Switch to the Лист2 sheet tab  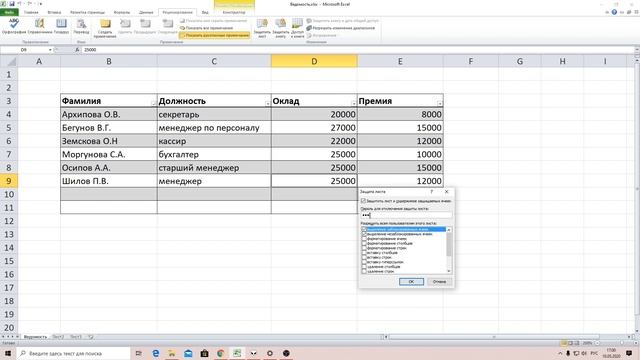tap(58, 337)
